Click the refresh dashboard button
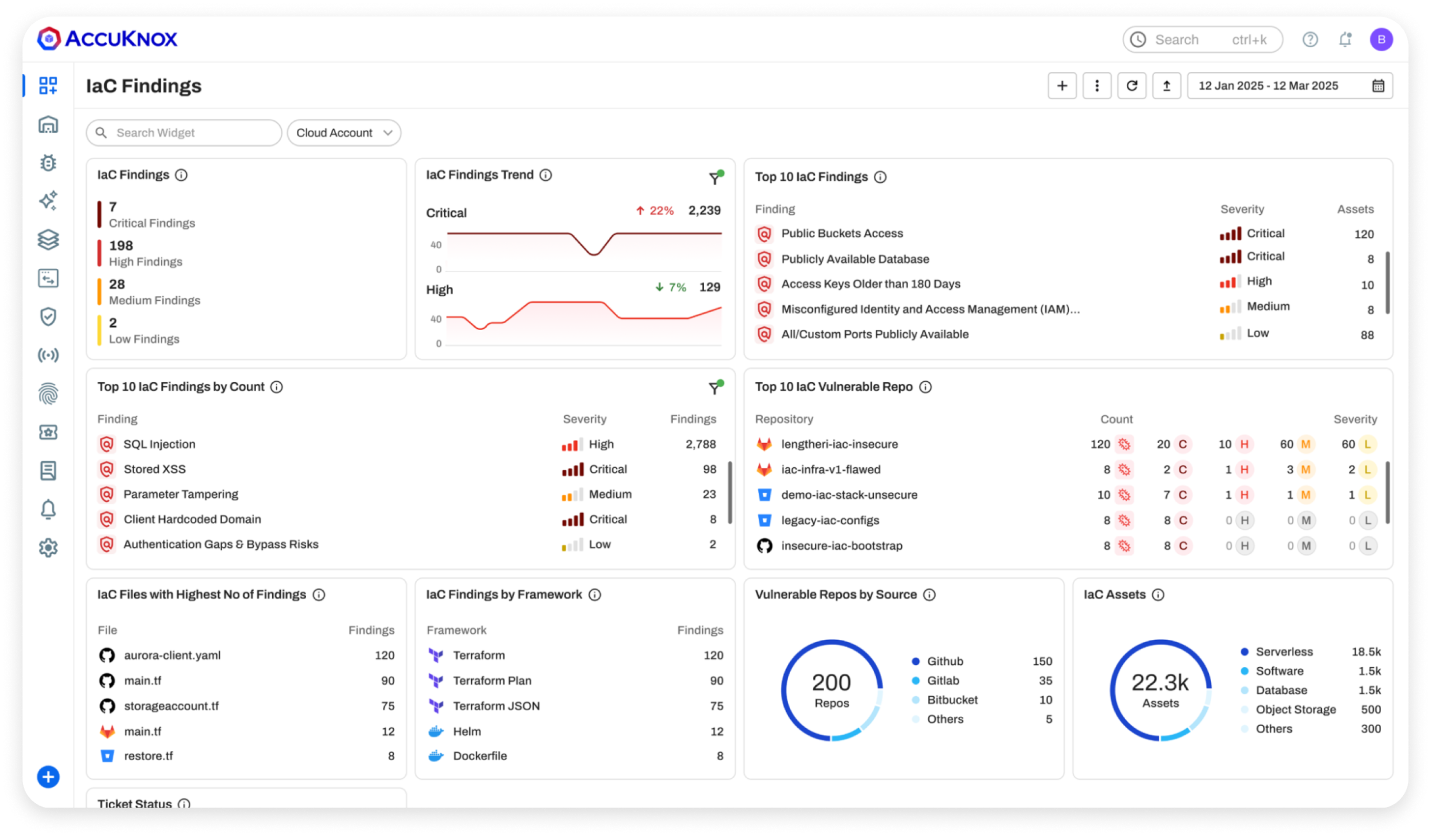 1132,86
